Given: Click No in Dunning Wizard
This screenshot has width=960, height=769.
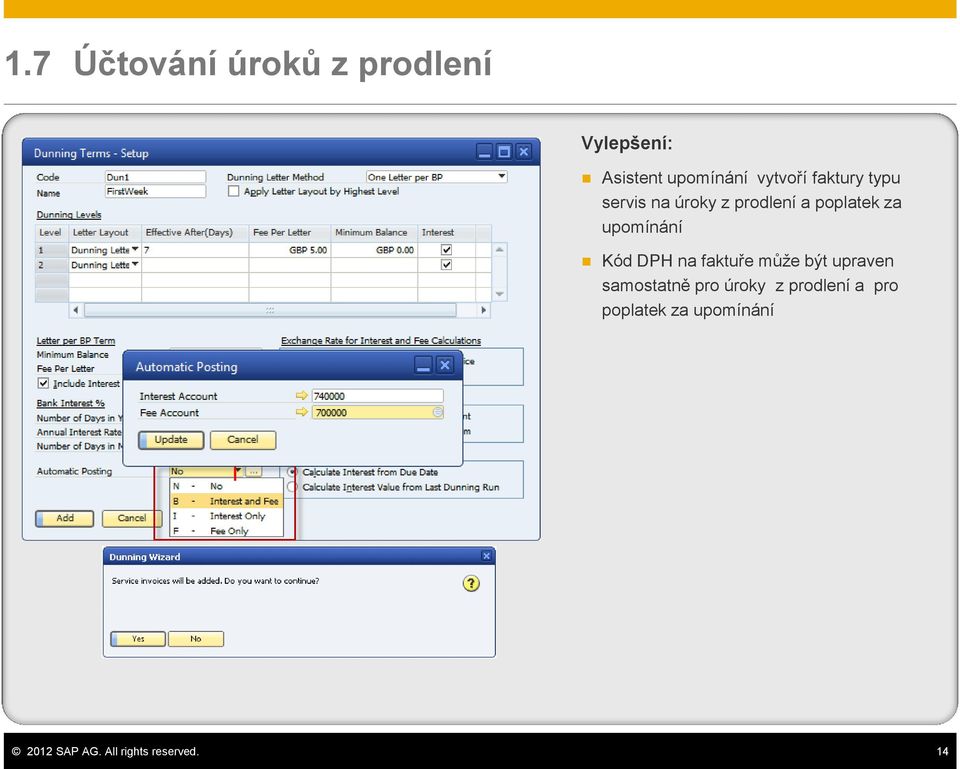Looking at the screenshot, I should [x=196, y=639].
